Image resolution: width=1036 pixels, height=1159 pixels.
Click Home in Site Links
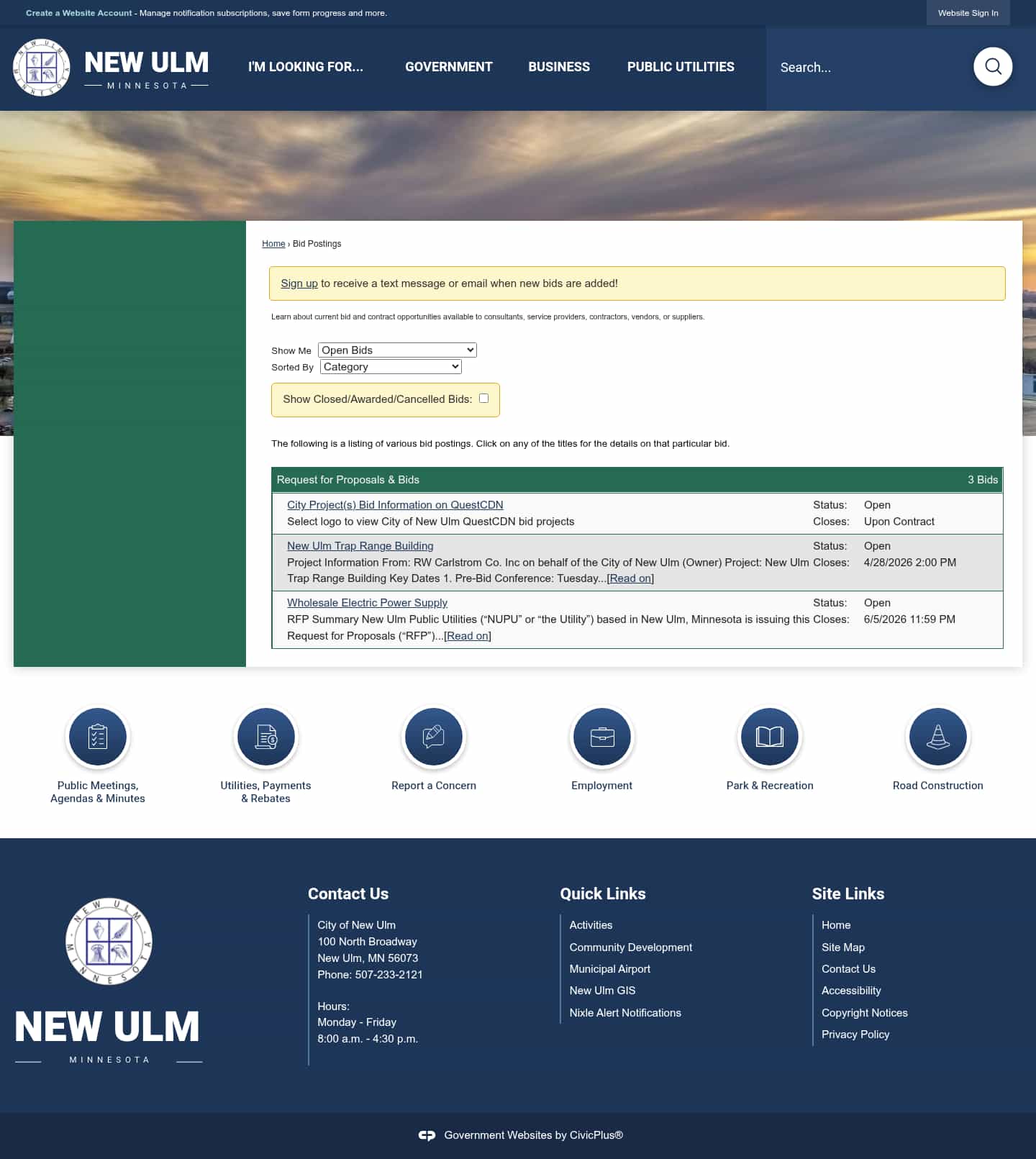[836, 925]
